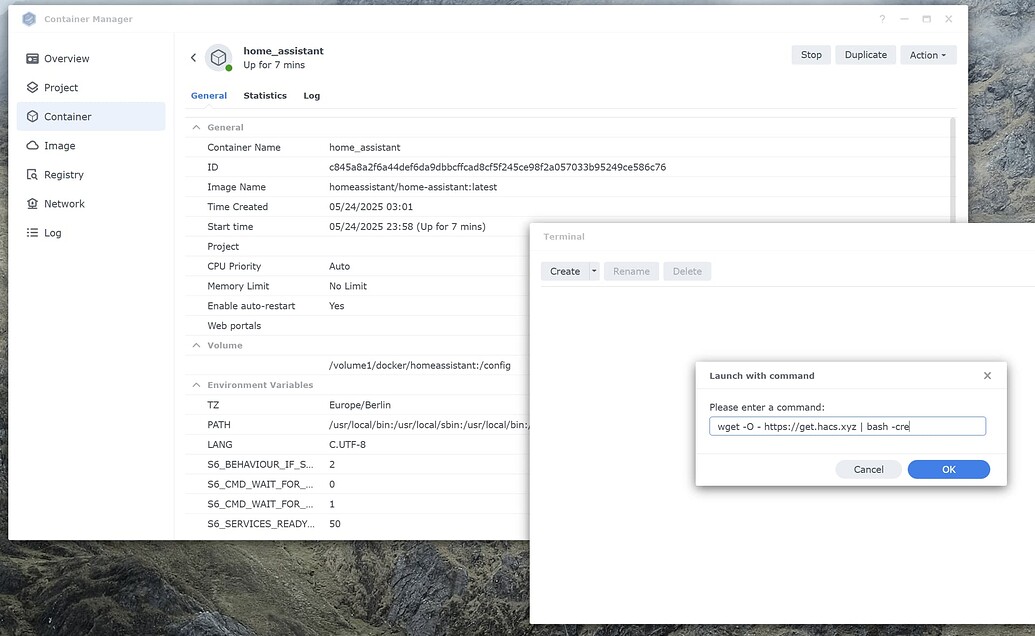
Task: Click Delete in the Terminal window
Action: [687, 271]
